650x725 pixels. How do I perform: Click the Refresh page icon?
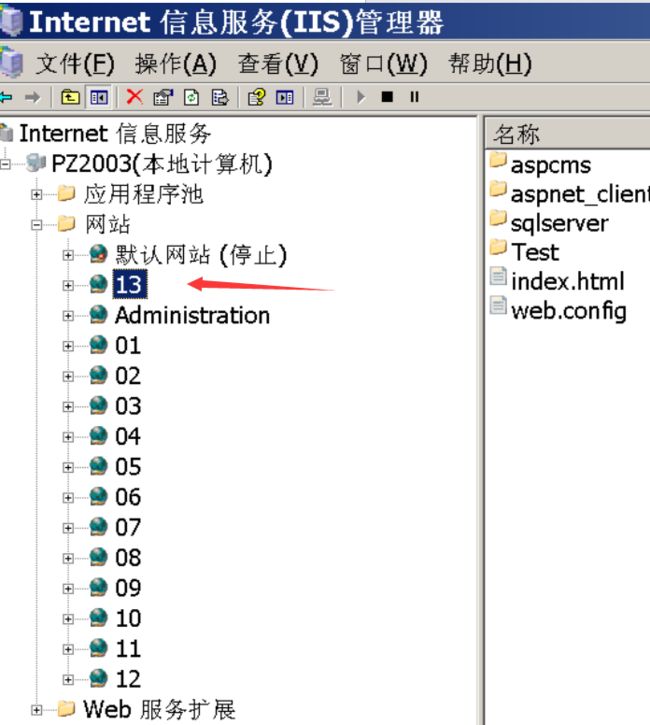191,98
